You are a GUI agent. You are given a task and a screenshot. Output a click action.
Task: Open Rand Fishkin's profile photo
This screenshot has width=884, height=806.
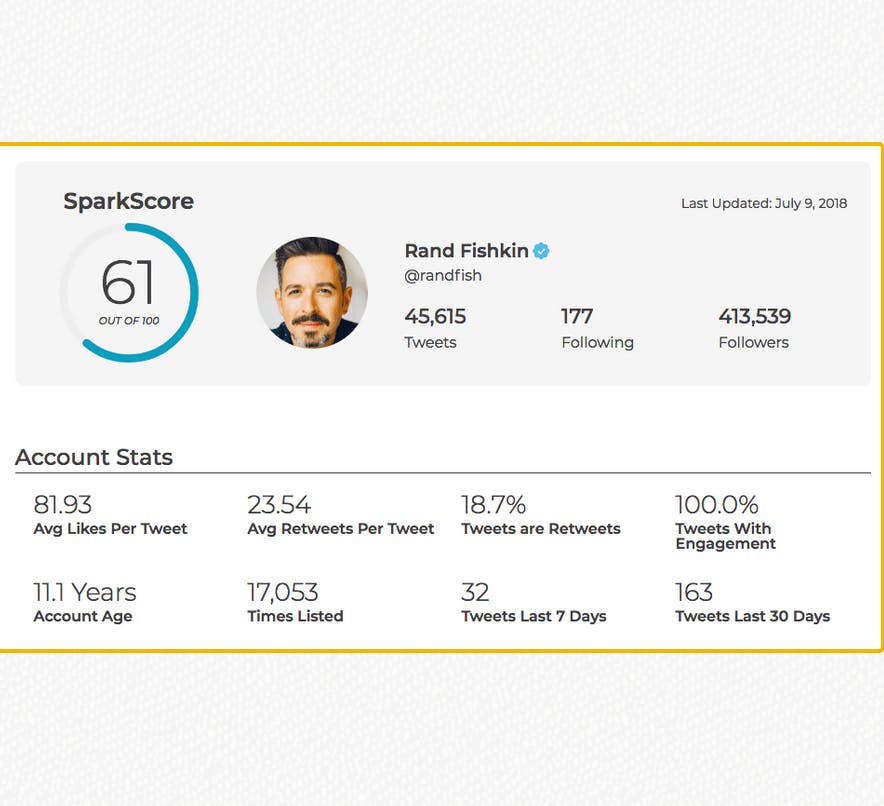pyautogui.click(x=312, y=293)
